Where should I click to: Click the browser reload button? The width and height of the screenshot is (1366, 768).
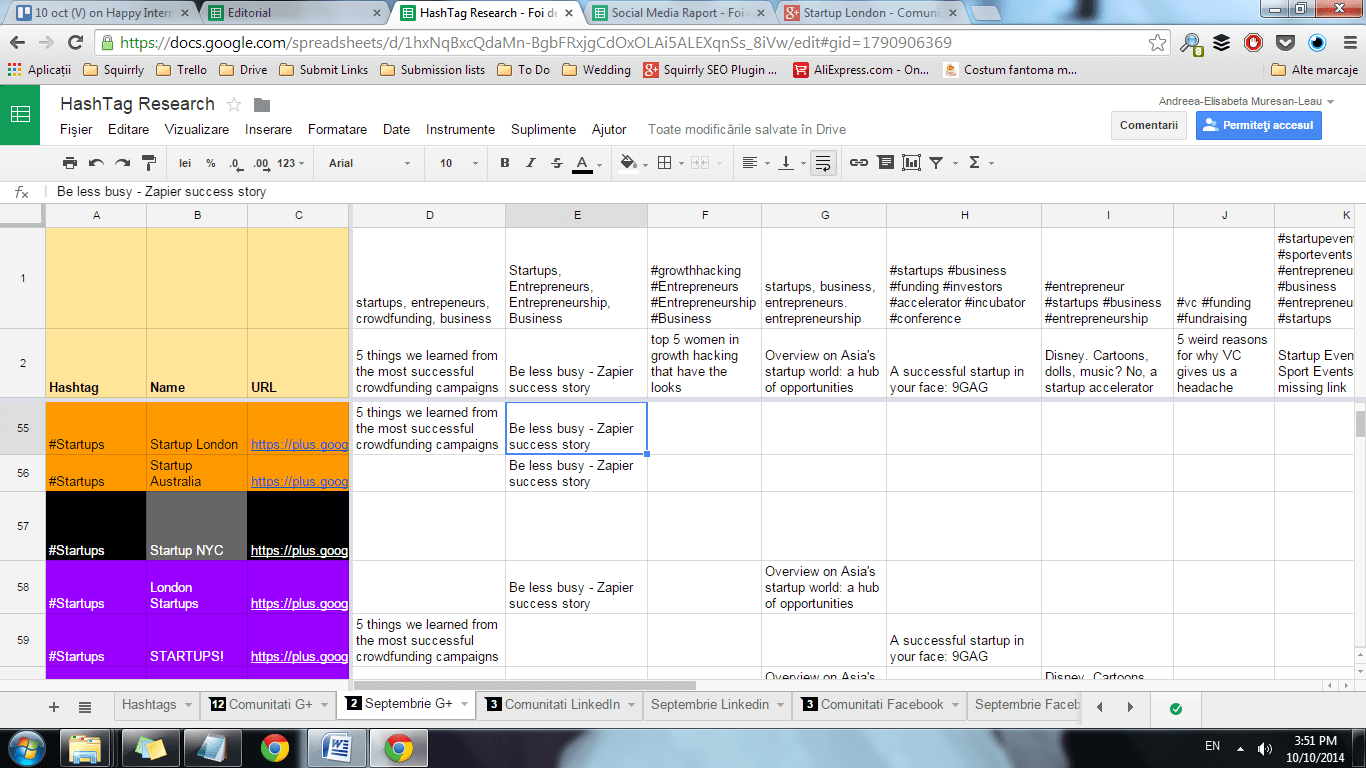pos(75,43)
